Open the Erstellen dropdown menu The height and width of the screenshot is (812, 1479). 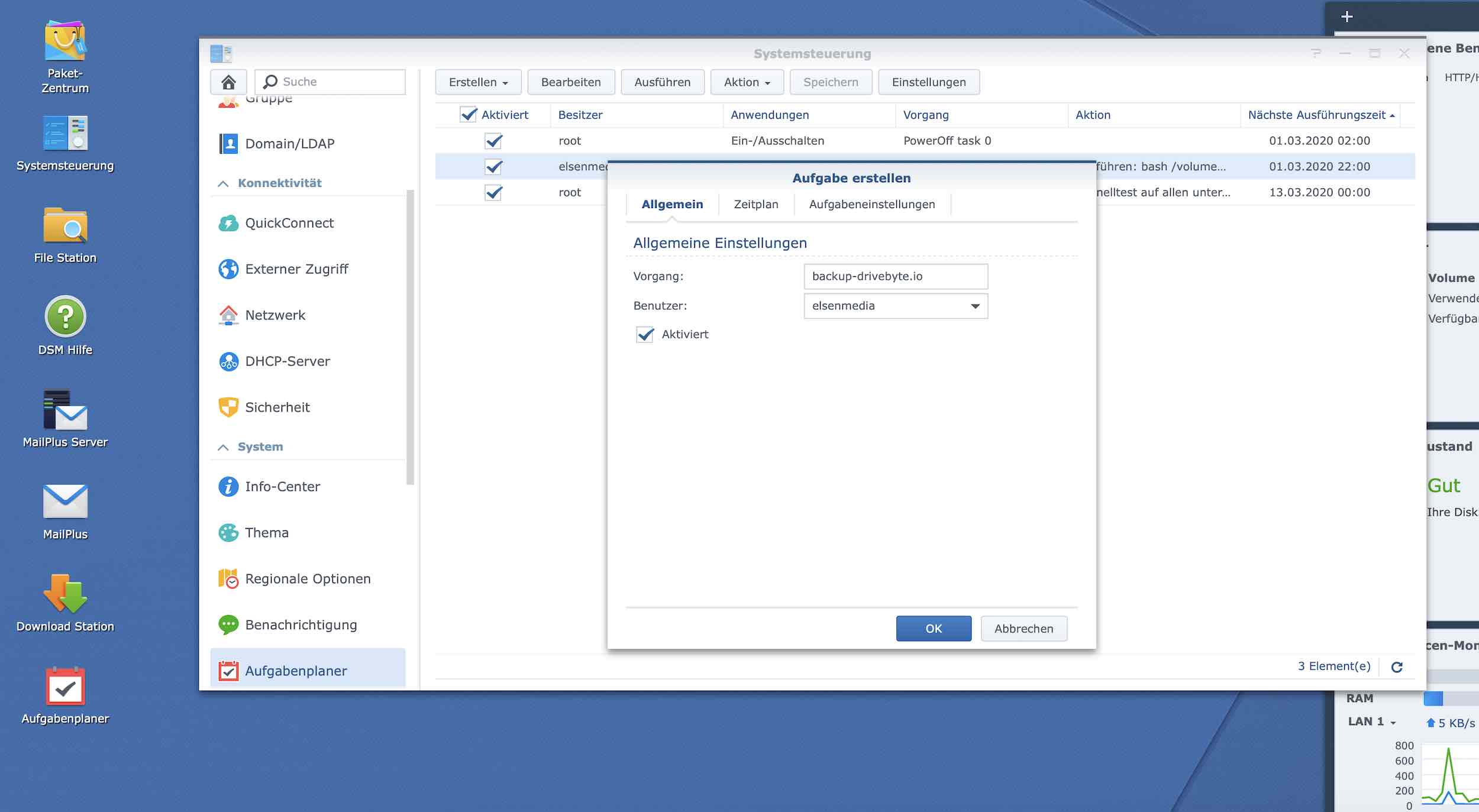[478, 82]
